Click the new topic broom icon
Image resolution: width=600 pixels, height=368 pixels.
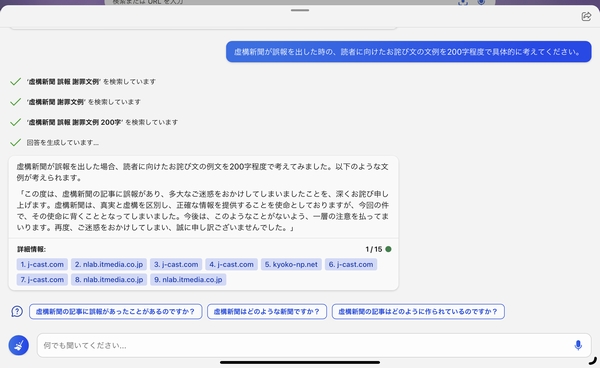pos(19,345)
